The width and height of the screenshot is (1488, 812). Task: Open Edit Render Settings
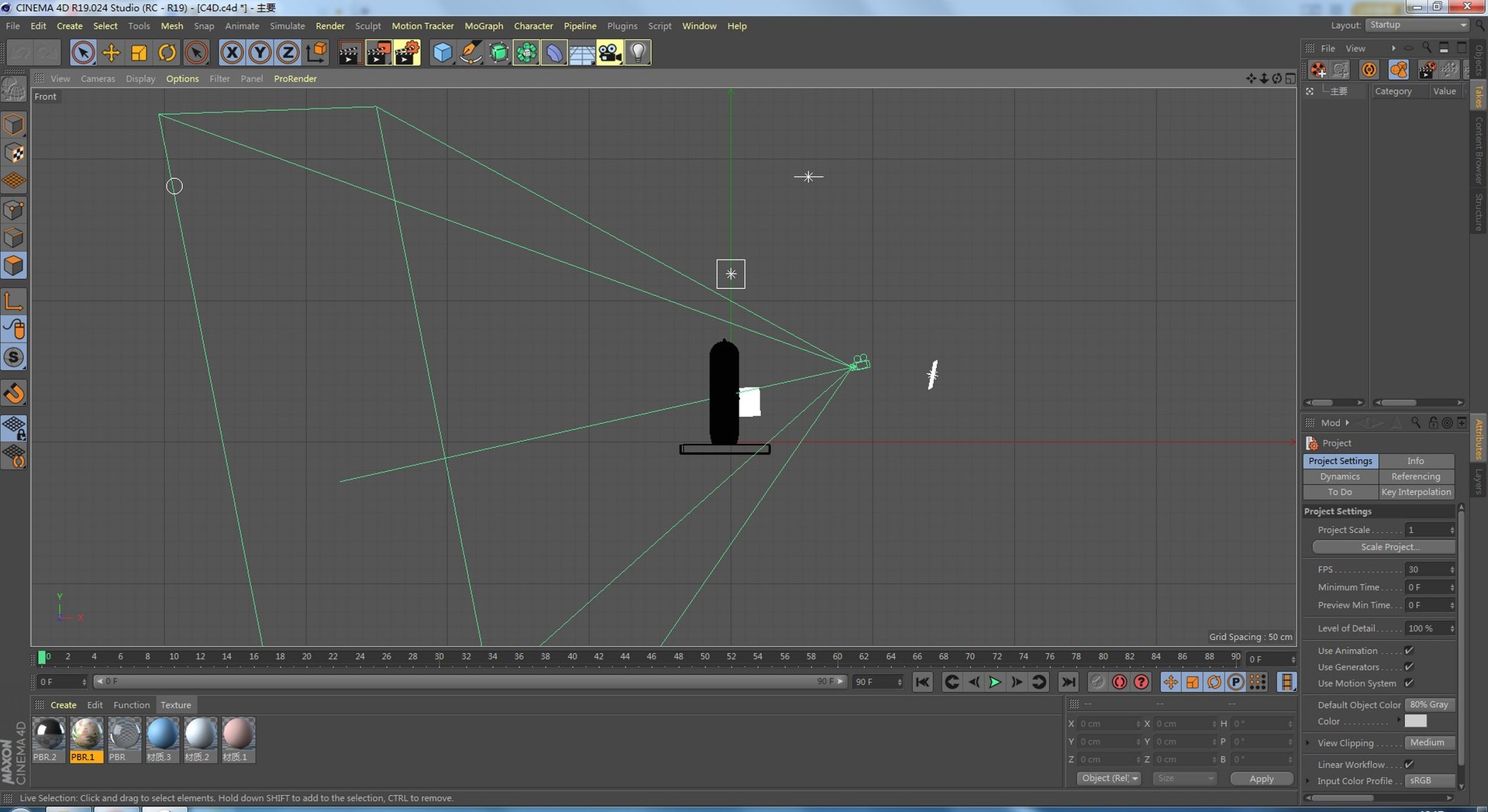click(407, 53)
